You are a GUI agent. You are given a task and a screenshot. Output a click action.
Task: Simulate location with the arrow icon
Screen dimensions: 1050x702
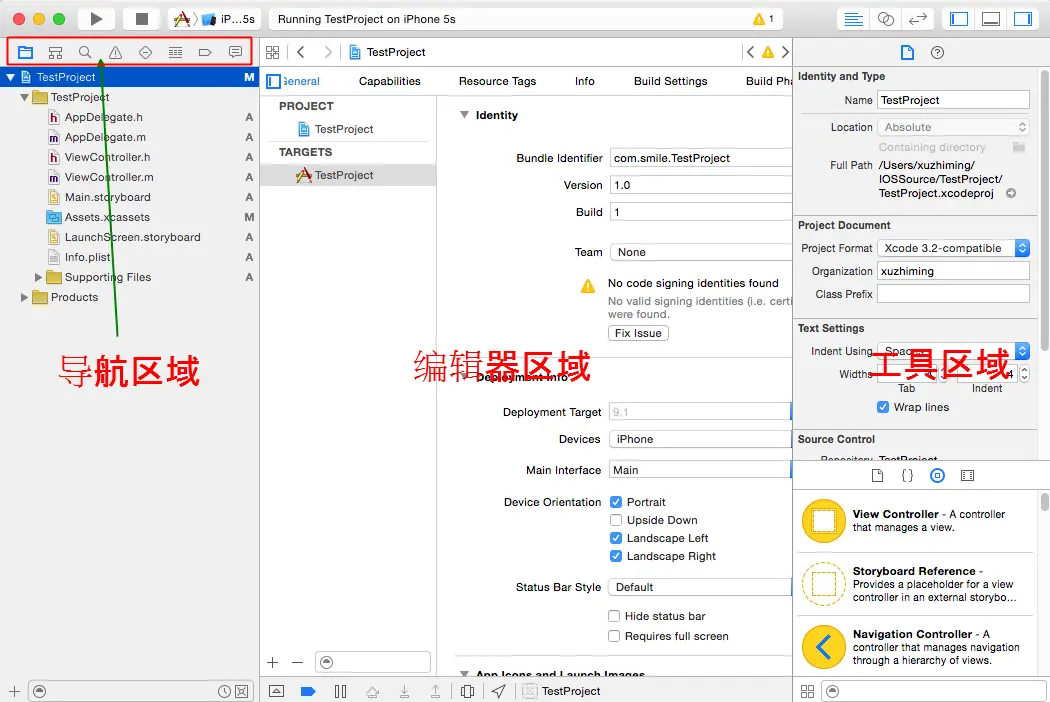(499, 691)
